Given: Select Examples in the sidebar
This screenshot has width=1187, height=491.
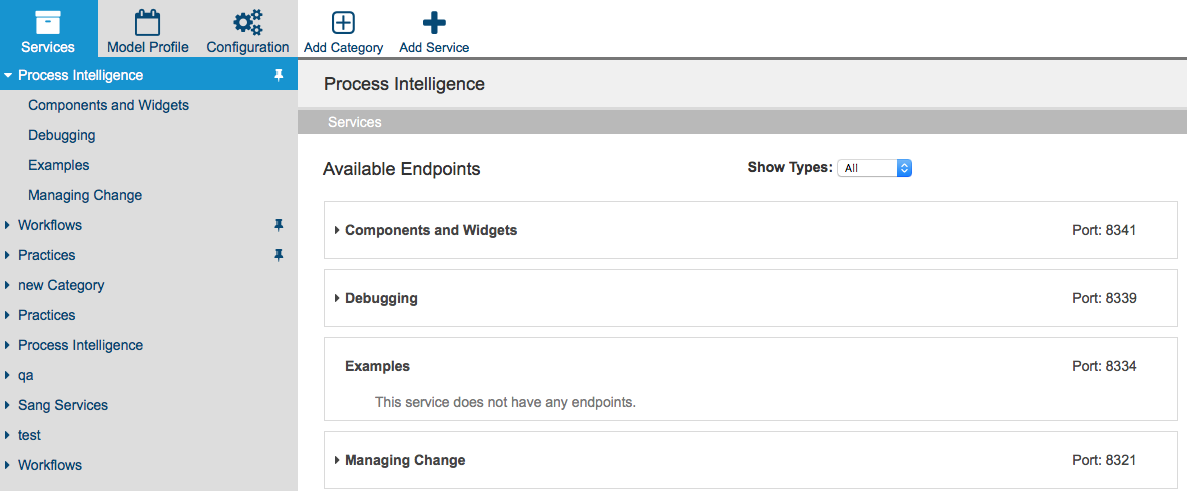Looking at the screenshot, I should coord(58,165).
